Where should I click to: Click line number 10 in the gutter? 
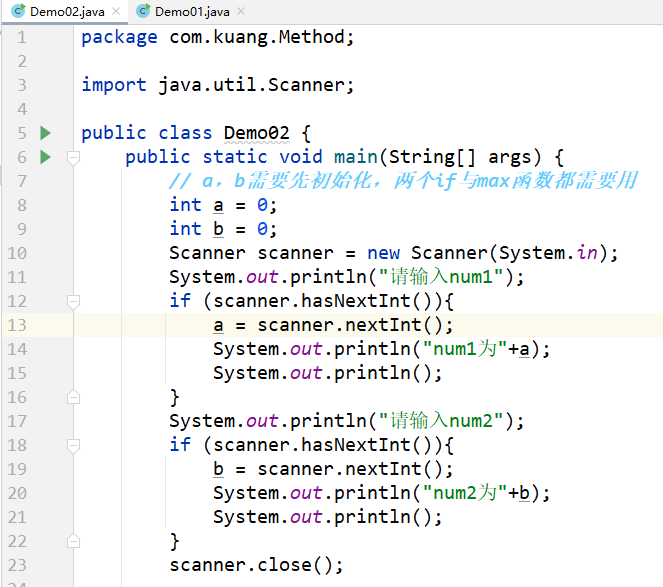(x=17, y=253)
